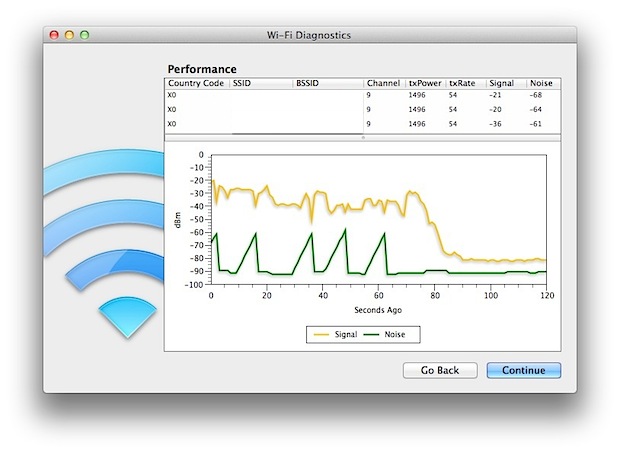This screenshot has height=453, width=620.
Task: Click the SSID column header
Action: [260, 84]
